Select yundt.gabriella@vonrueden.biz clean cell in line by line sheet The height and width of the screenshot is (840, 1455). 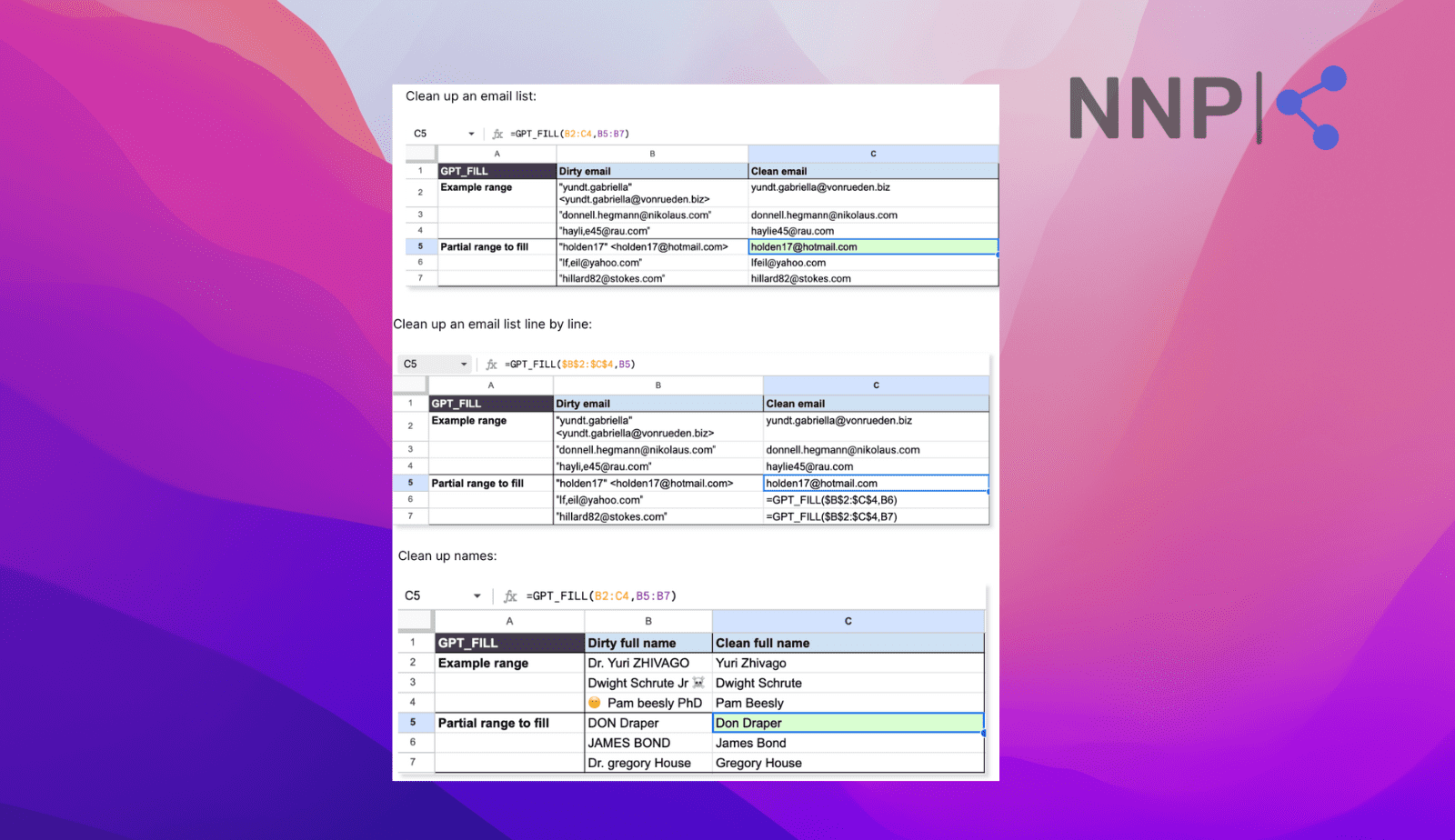876,426
